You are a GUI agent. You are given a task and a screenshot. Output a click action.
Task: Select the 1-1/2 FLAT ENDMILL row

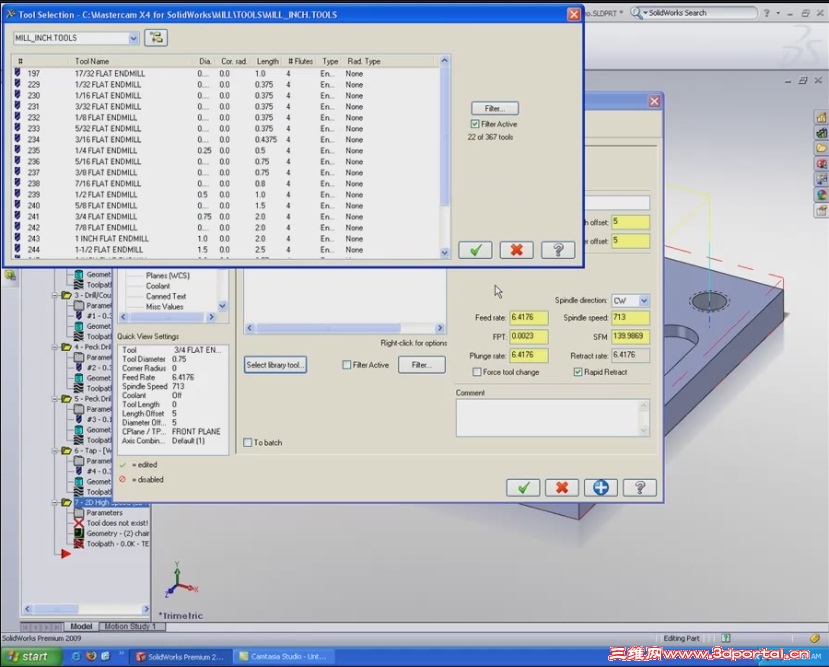pyautogui.click(x=227, y=249)
